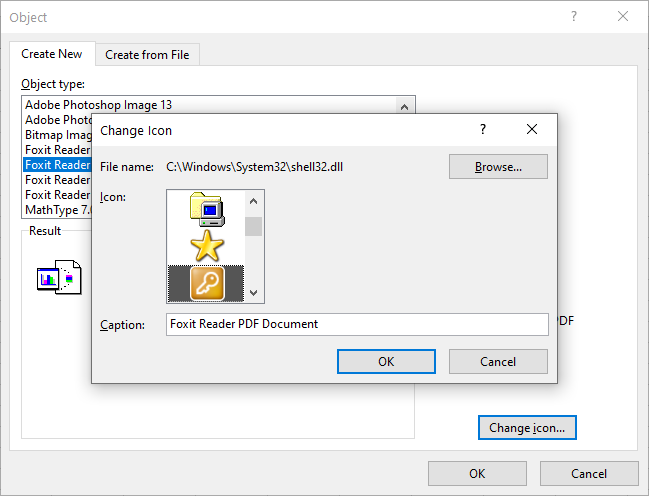Click into the Caption text field
Viewport: 649px width, 496px height.
tap(357, 324)
